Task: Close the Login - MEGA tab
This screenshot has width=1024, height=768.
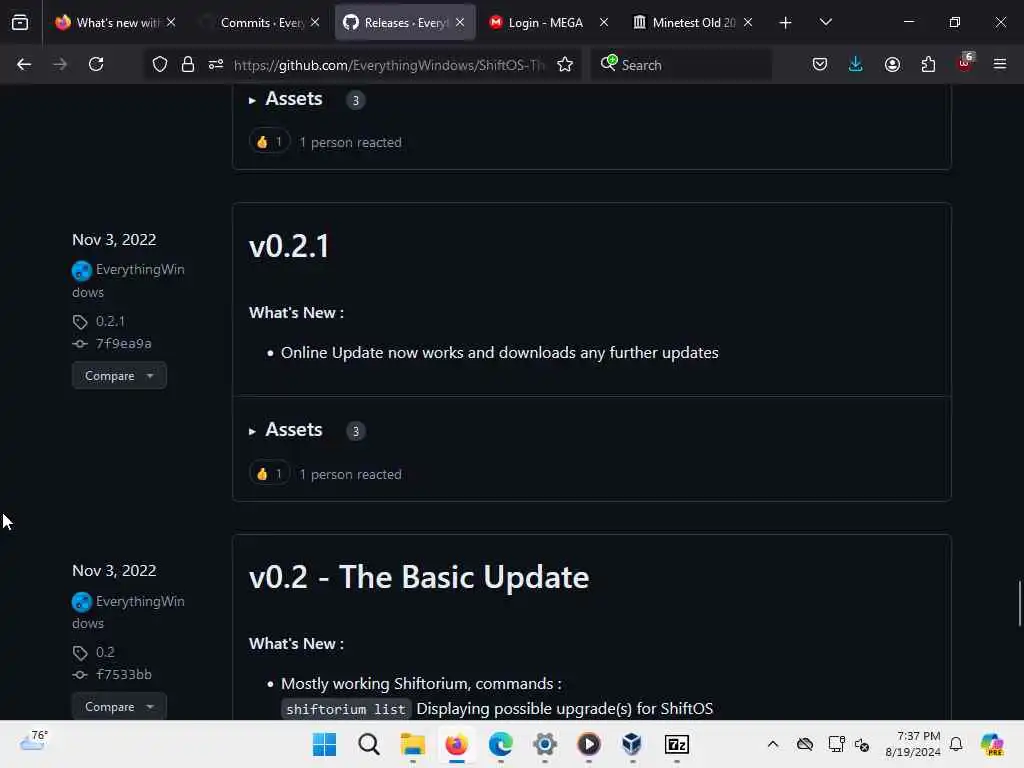Action: pyautogui.click(x=604, y=22)
